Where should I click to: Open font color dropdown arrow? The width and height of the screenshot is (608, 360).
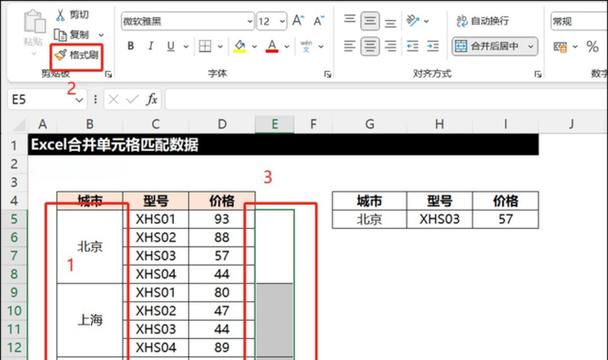287,47
